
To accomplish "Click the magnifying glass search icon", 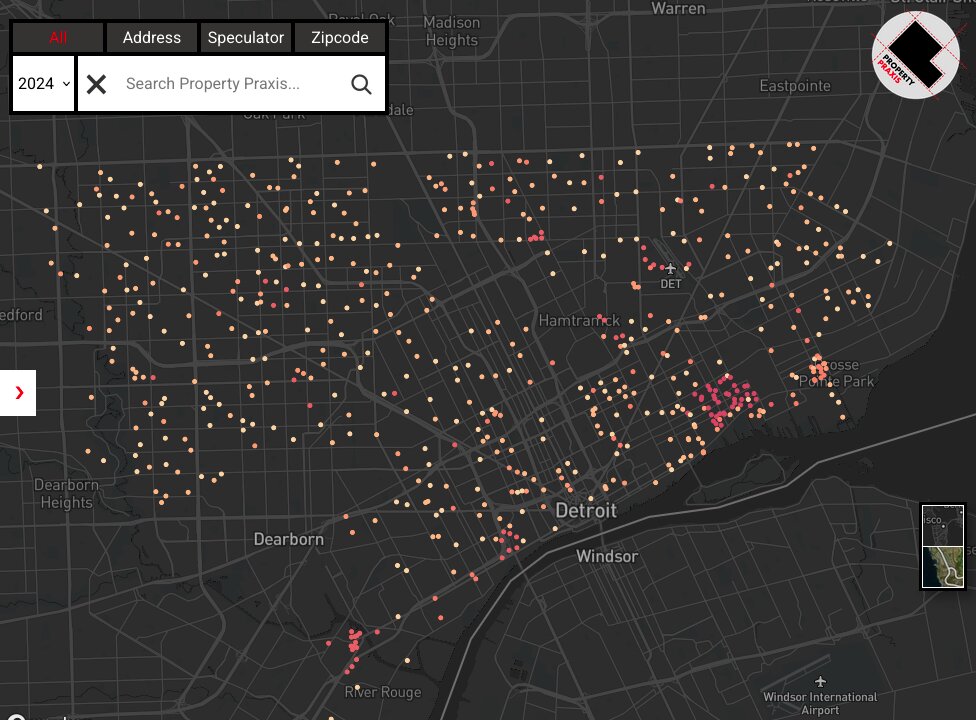I will click(x=361, y=84).
